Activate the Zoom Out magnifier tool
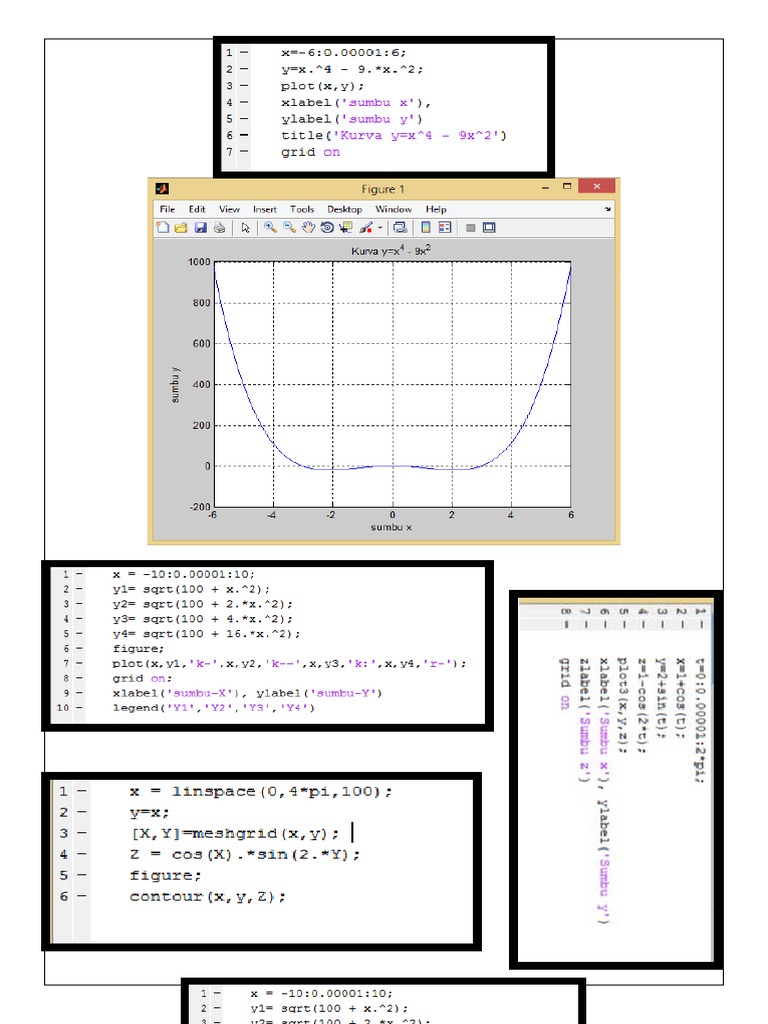The height and width of the screenshot is (1024, 768). click(289, 227)
